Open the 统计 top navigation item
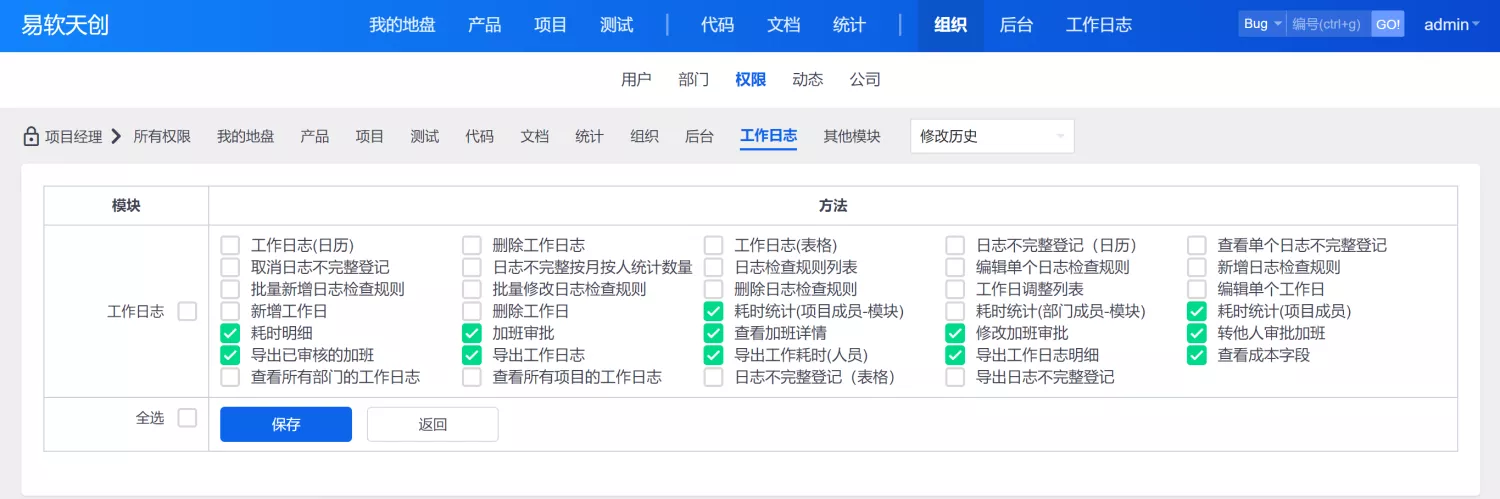1500x499 pixels. pyautogui.click(x=849, y=25)
